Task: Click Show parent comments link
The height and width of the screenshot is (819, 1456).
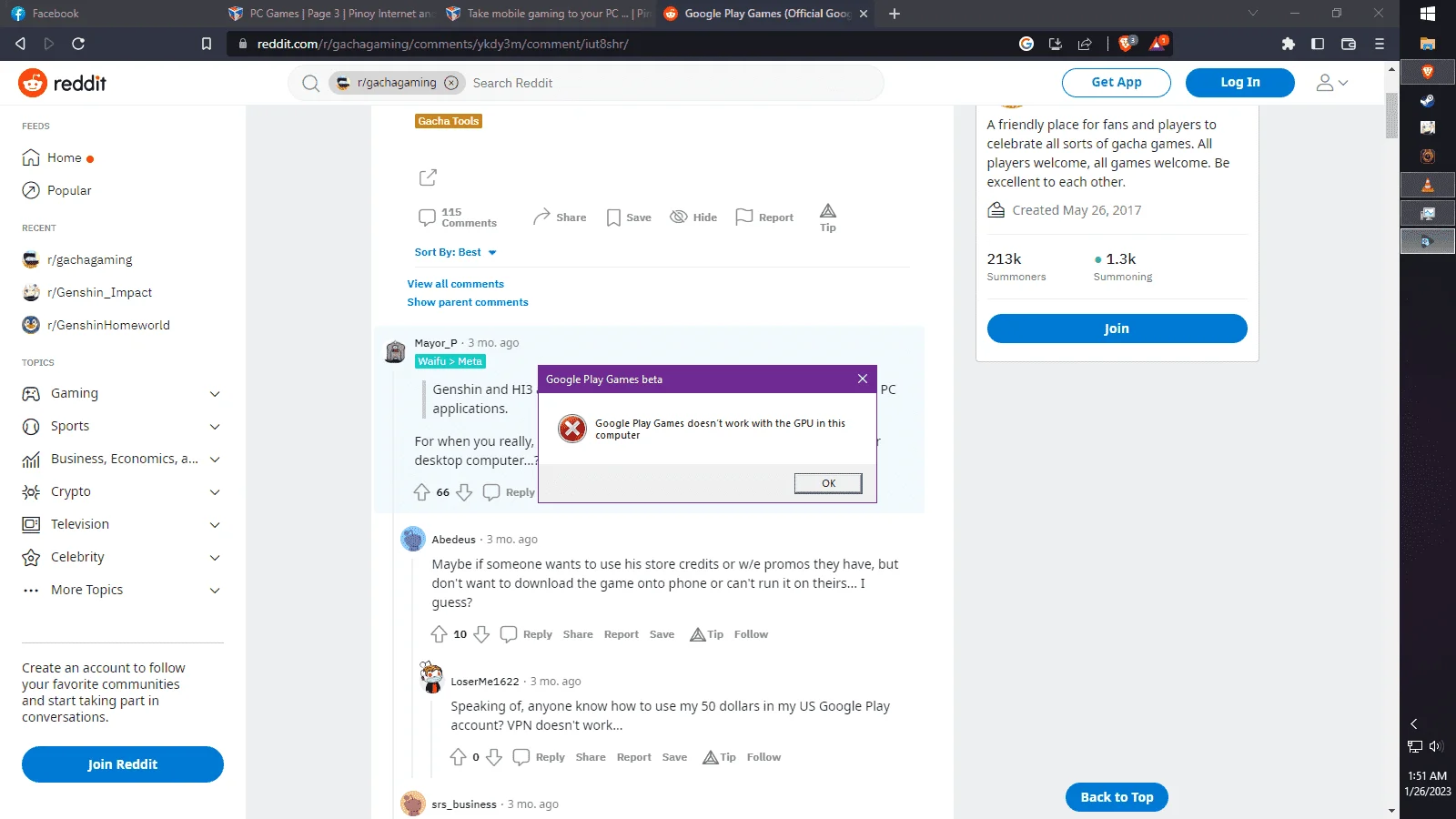Action: point(467,302)
